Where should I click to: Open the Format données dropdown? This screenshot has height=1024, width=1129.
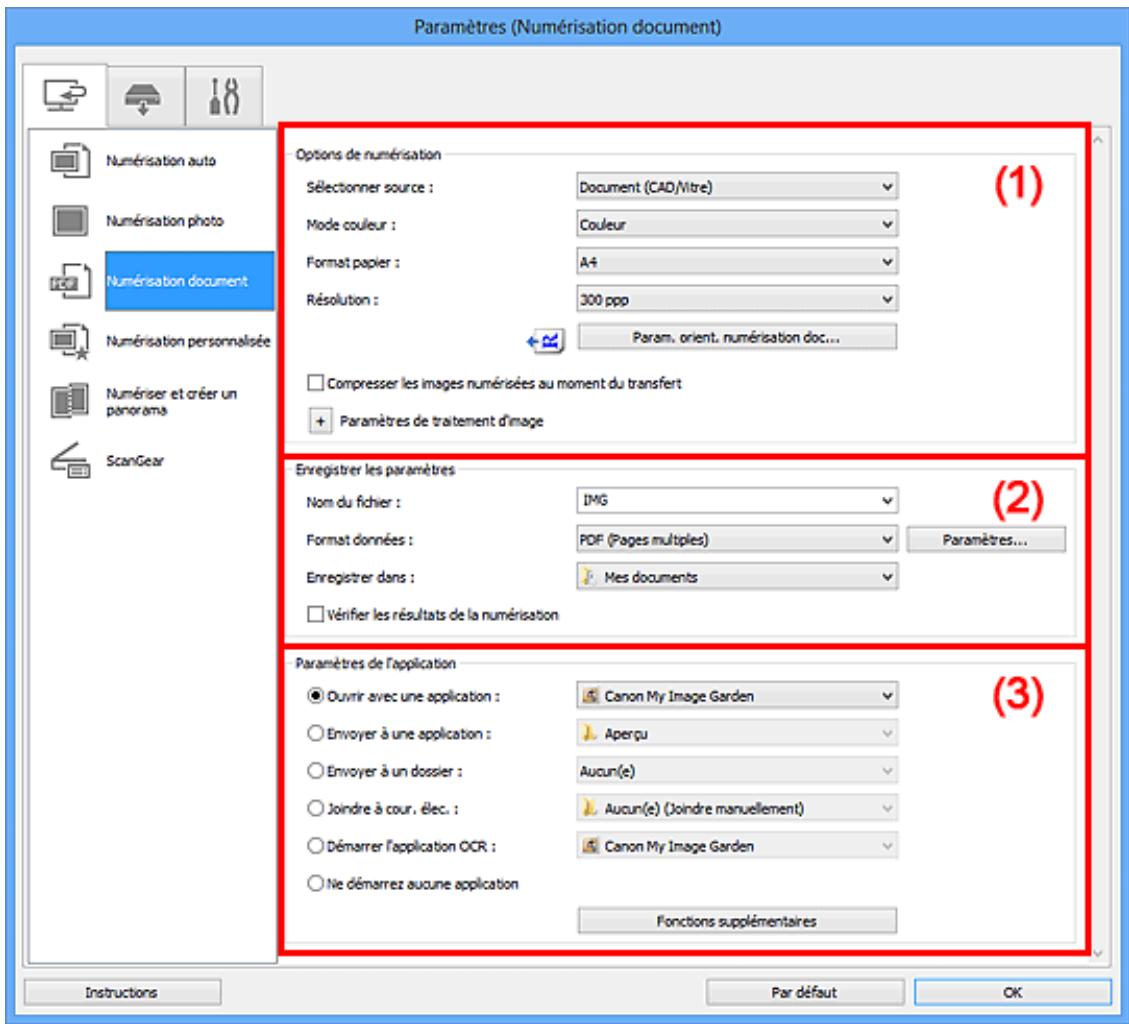(737, 539)
